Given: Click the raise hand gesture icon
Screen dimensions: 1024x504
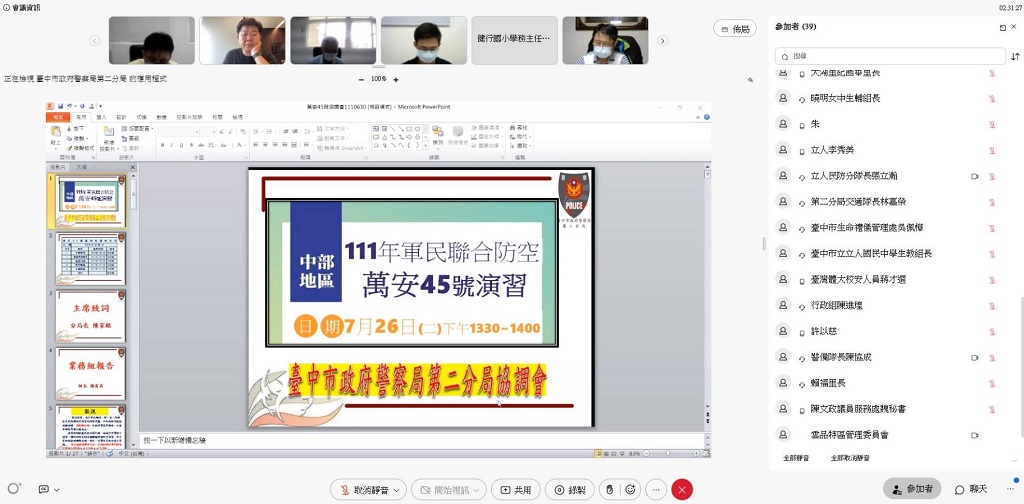Looking at the screenshot, I should tap(609, 490).
